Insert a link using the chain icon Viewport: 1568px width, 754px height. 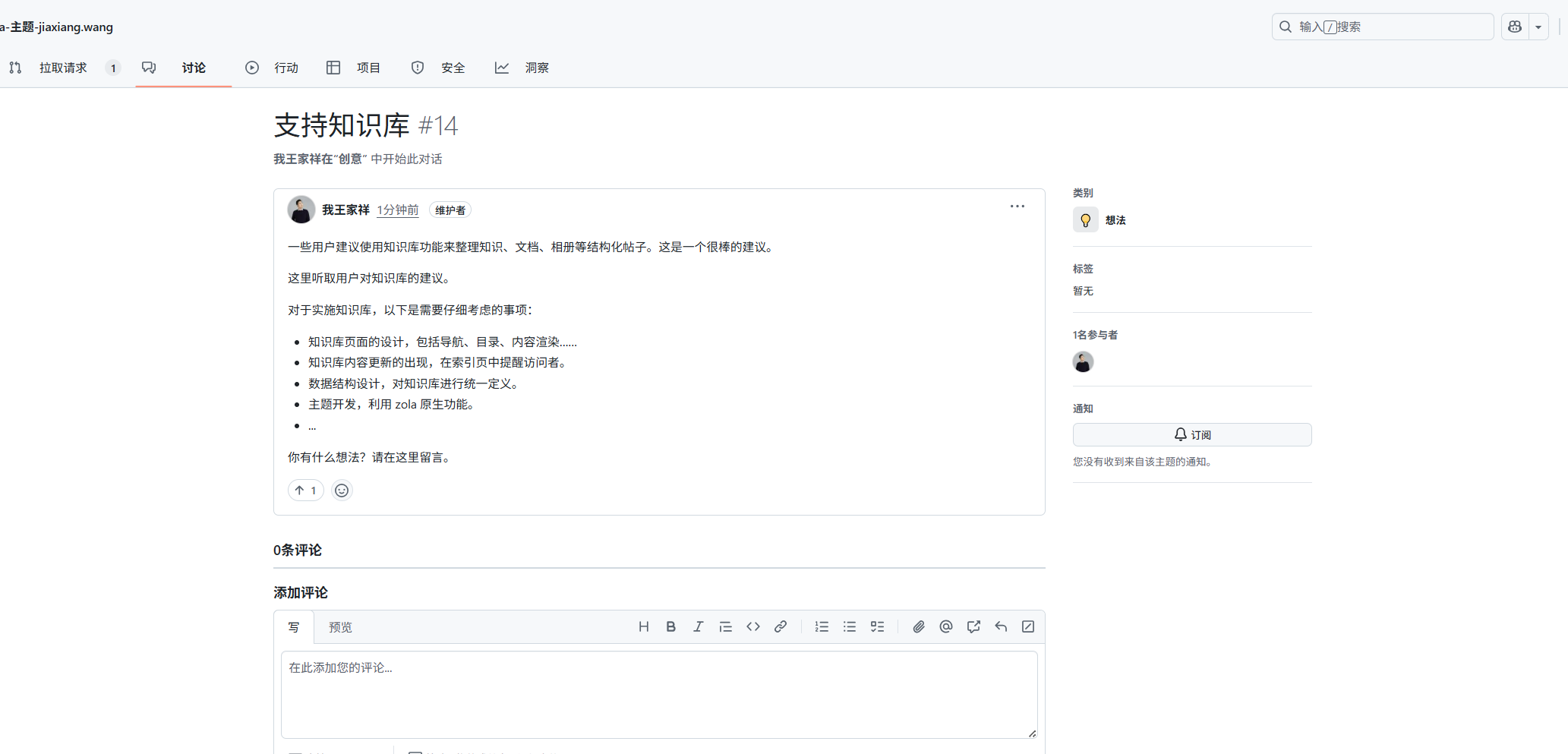[x=780, y=626]
